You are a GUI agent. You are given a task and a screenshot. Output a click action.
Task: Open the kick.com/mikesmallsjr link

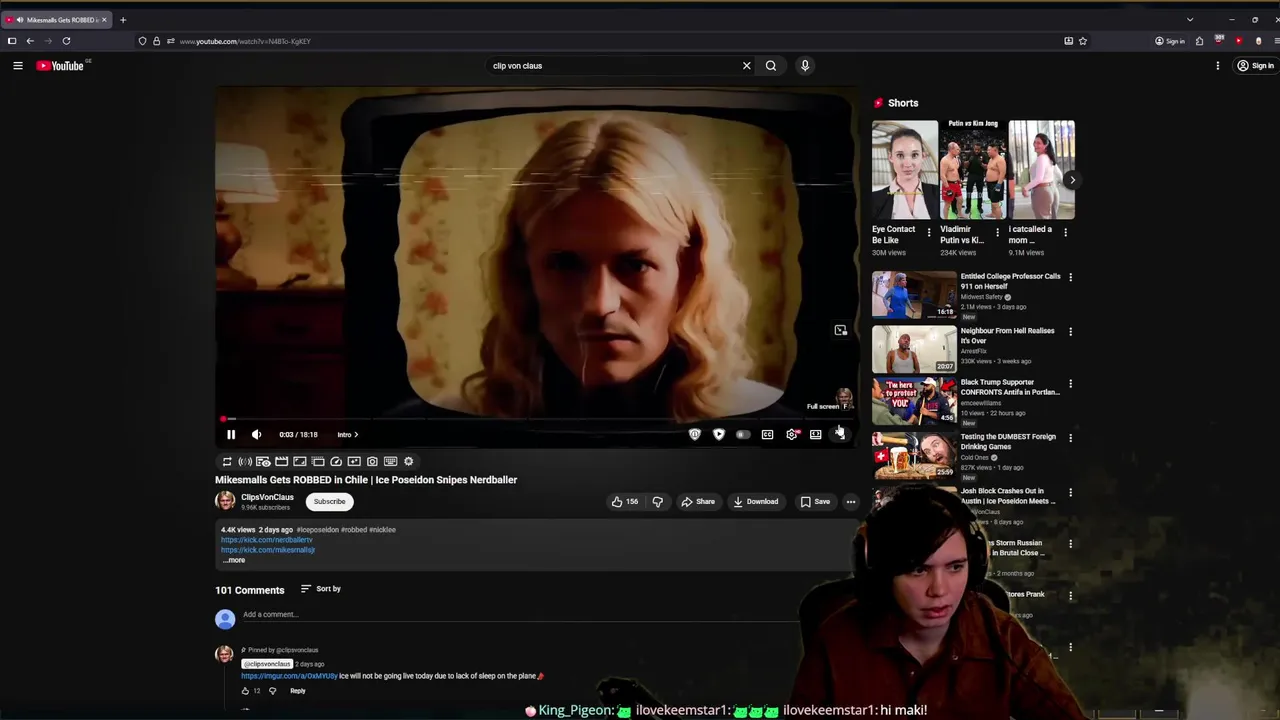coord(268,550)
